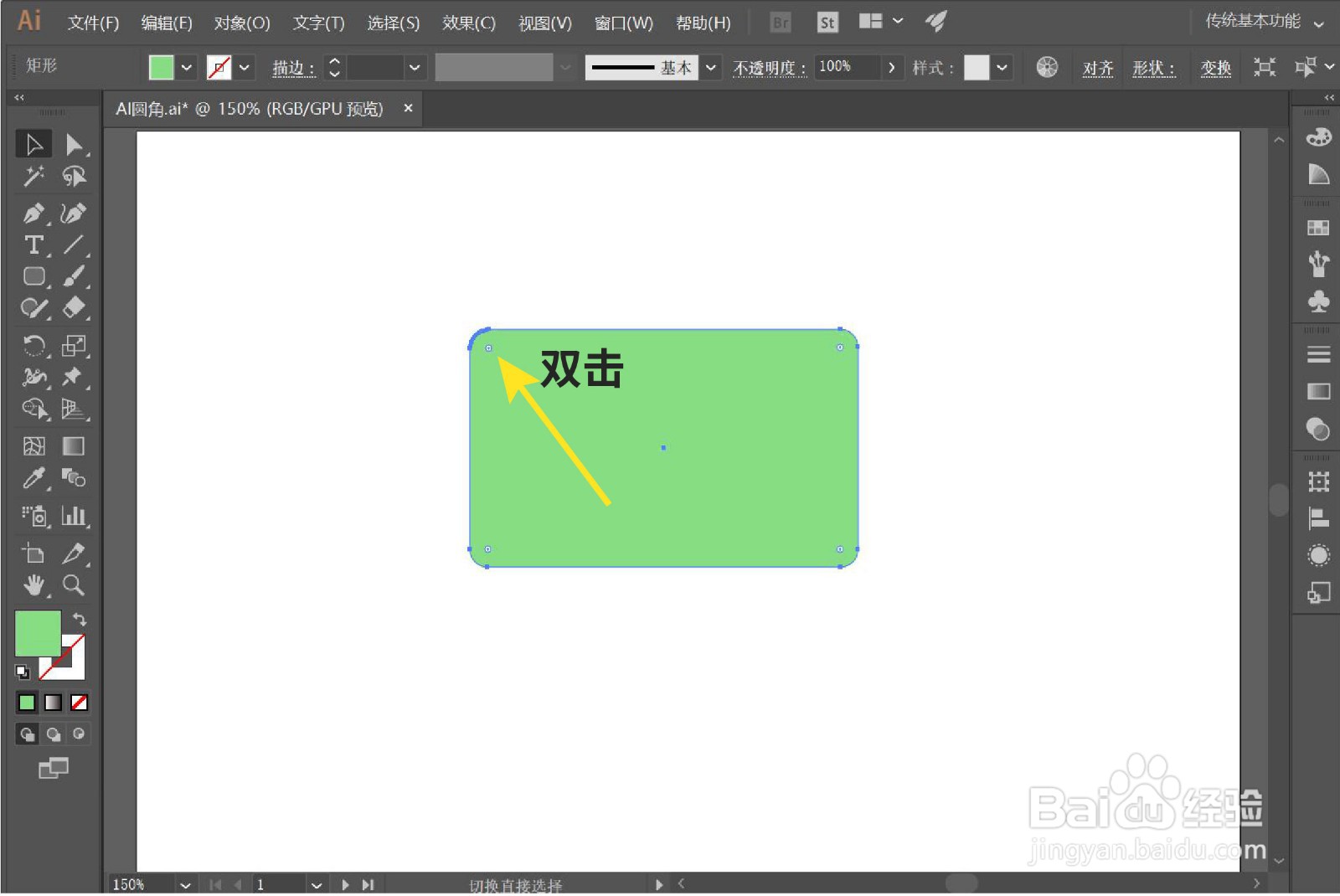
Task: Set paint mode to None
Action: 80,702
